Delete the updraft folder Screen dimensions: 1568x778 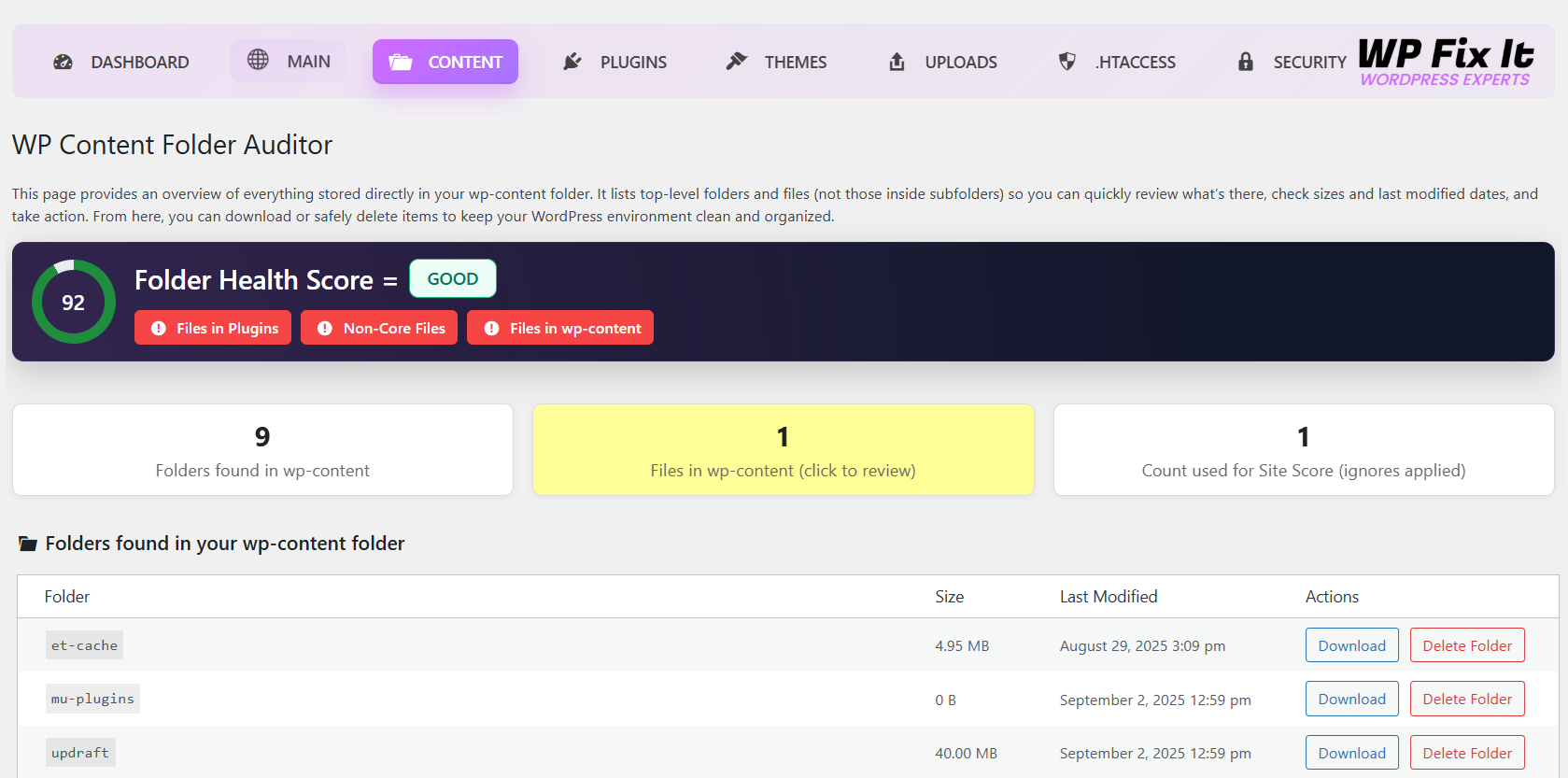tap(1467, 753)
